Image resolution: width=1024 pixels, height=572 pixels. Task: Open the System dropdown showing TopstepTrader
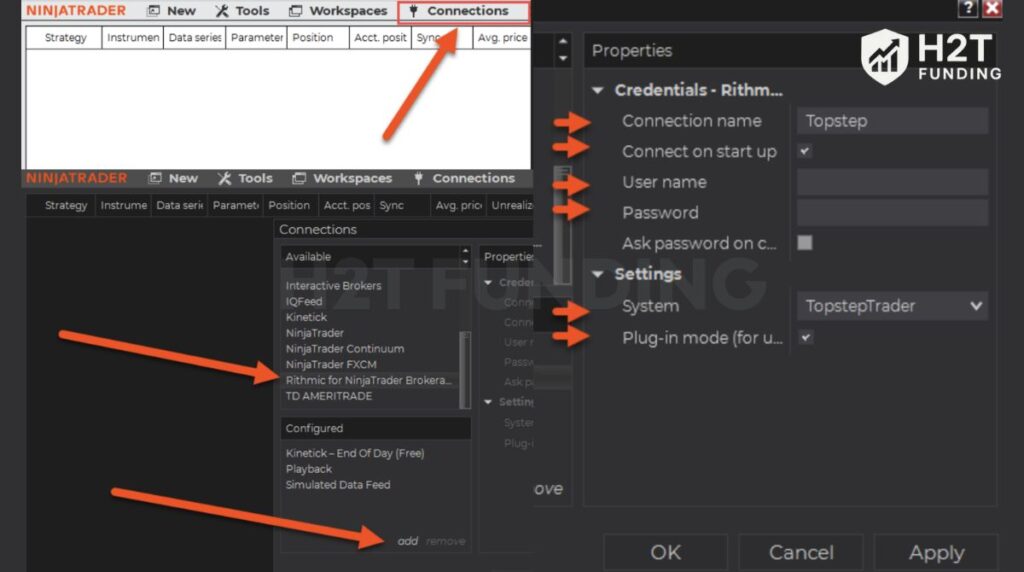tap(892, 306)
